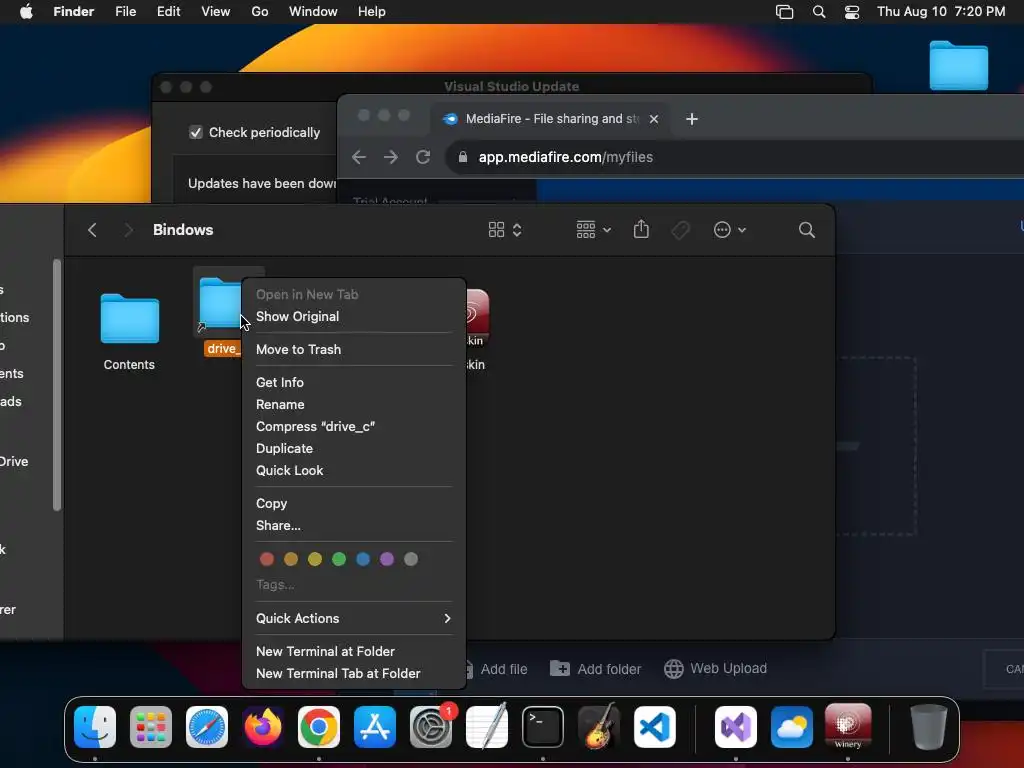Screen dimensions: 1024x768
Task: Open the Apple menu
Action: [26, 12]
